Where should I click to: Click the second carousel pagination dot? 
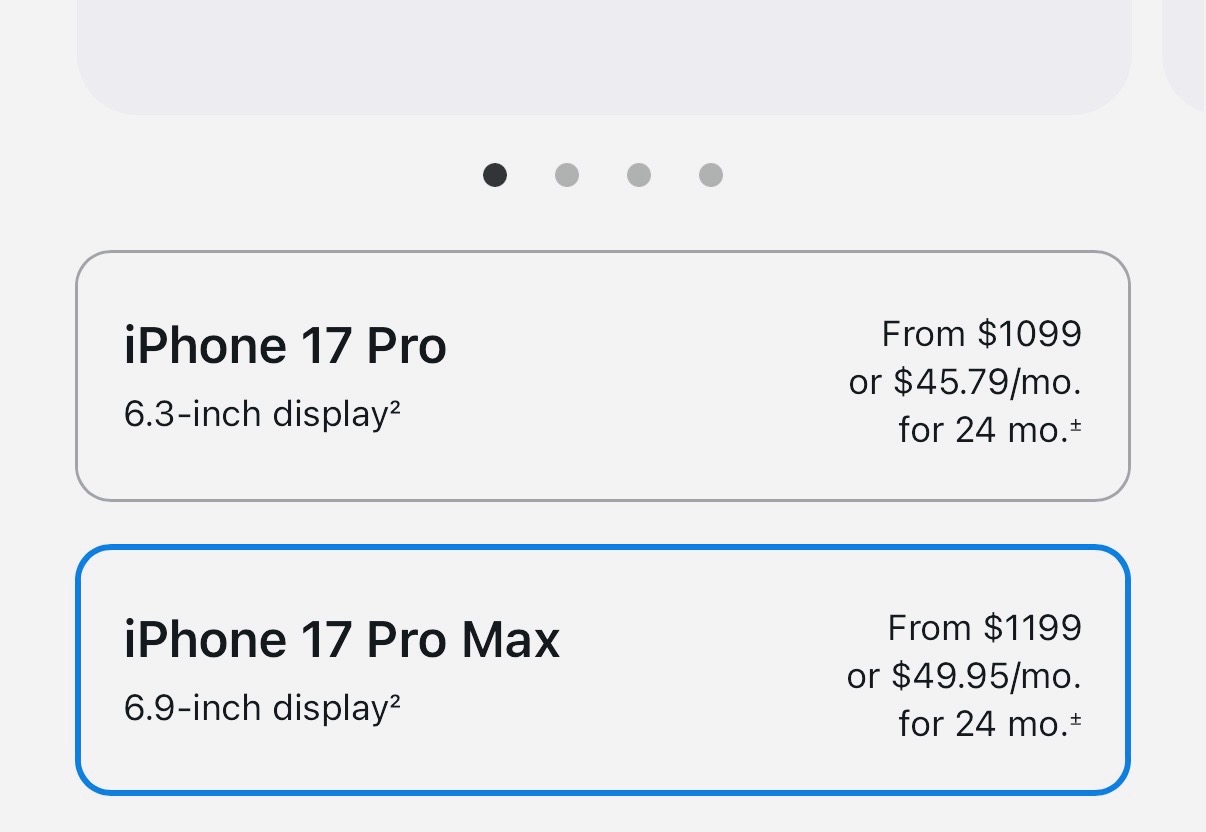point(567,175)
